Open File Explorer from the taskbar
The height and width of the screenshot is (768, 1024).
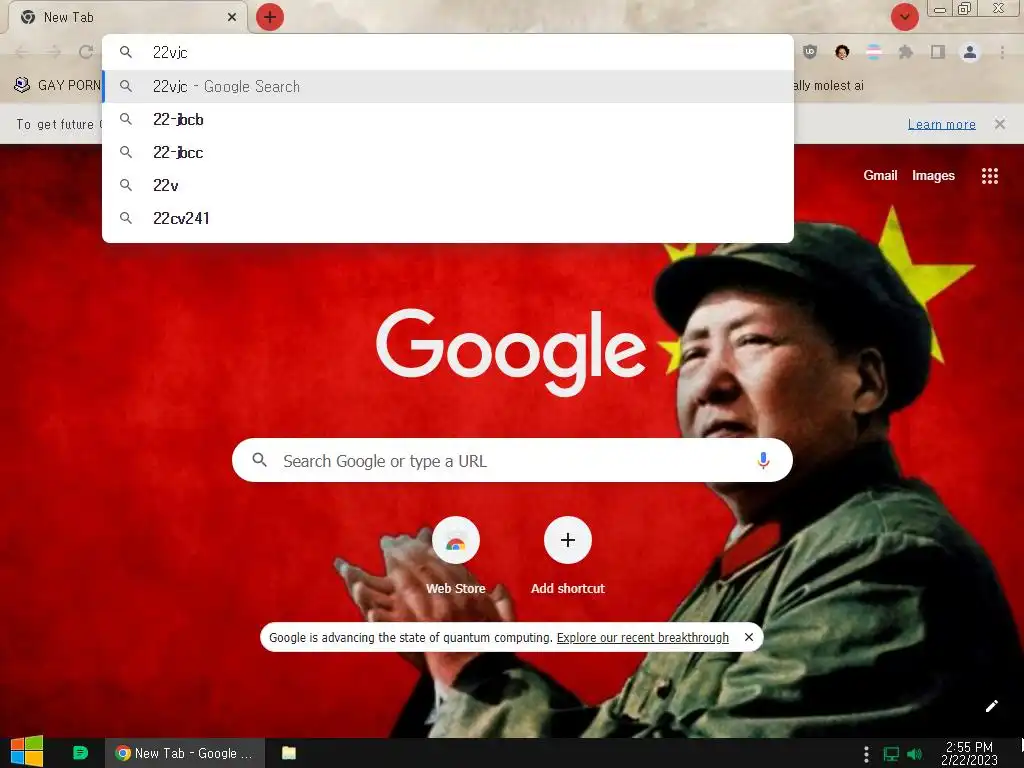(x=289, y=753)
